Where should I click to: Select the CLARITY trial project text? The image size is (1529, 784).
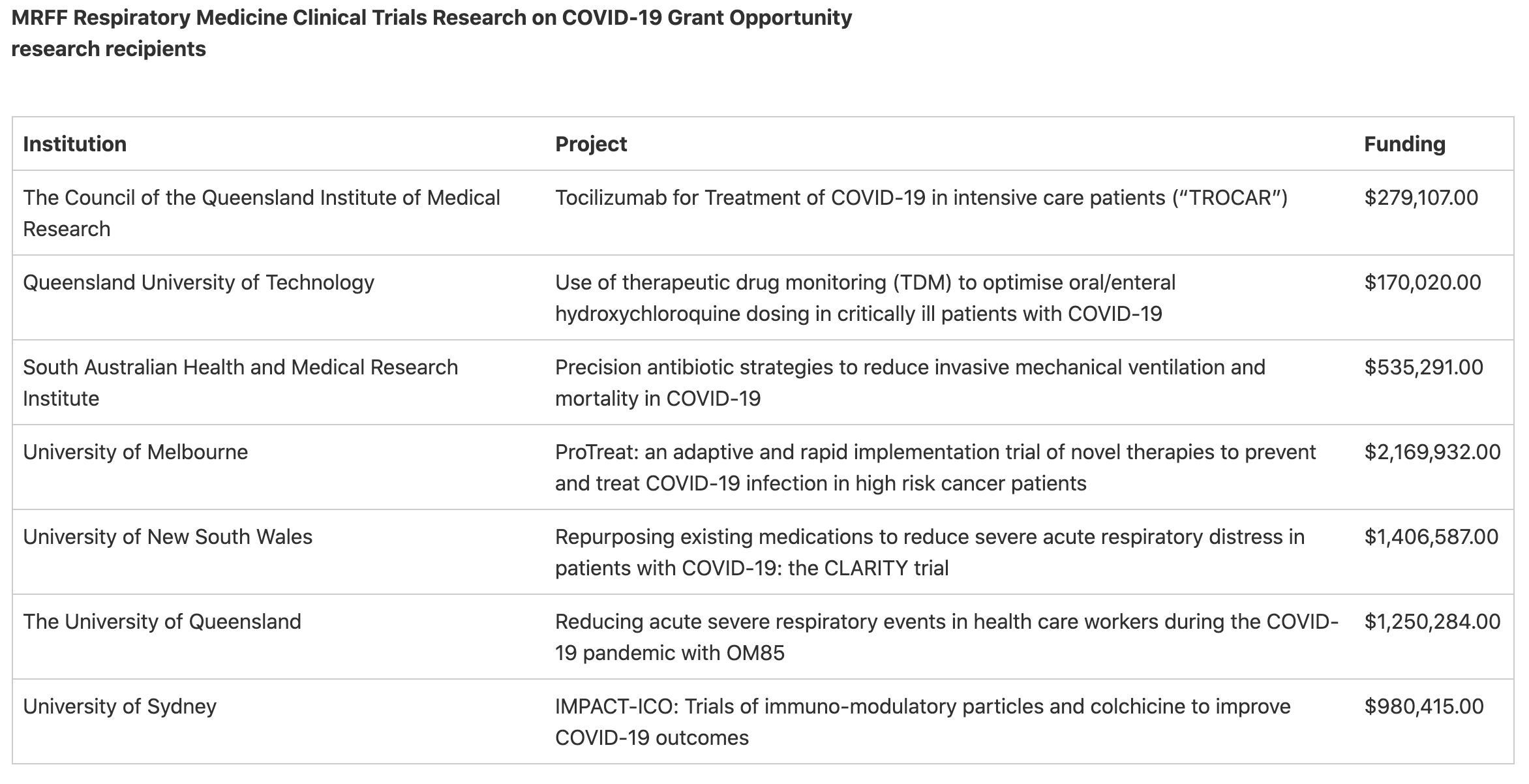(930, 552)
